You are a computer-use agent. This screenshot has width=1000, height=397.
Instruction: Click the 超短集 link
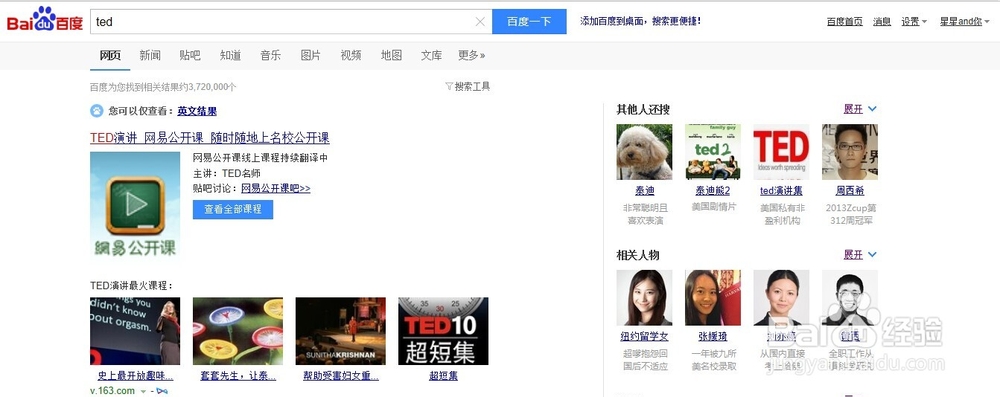click(x=443, y=376)
